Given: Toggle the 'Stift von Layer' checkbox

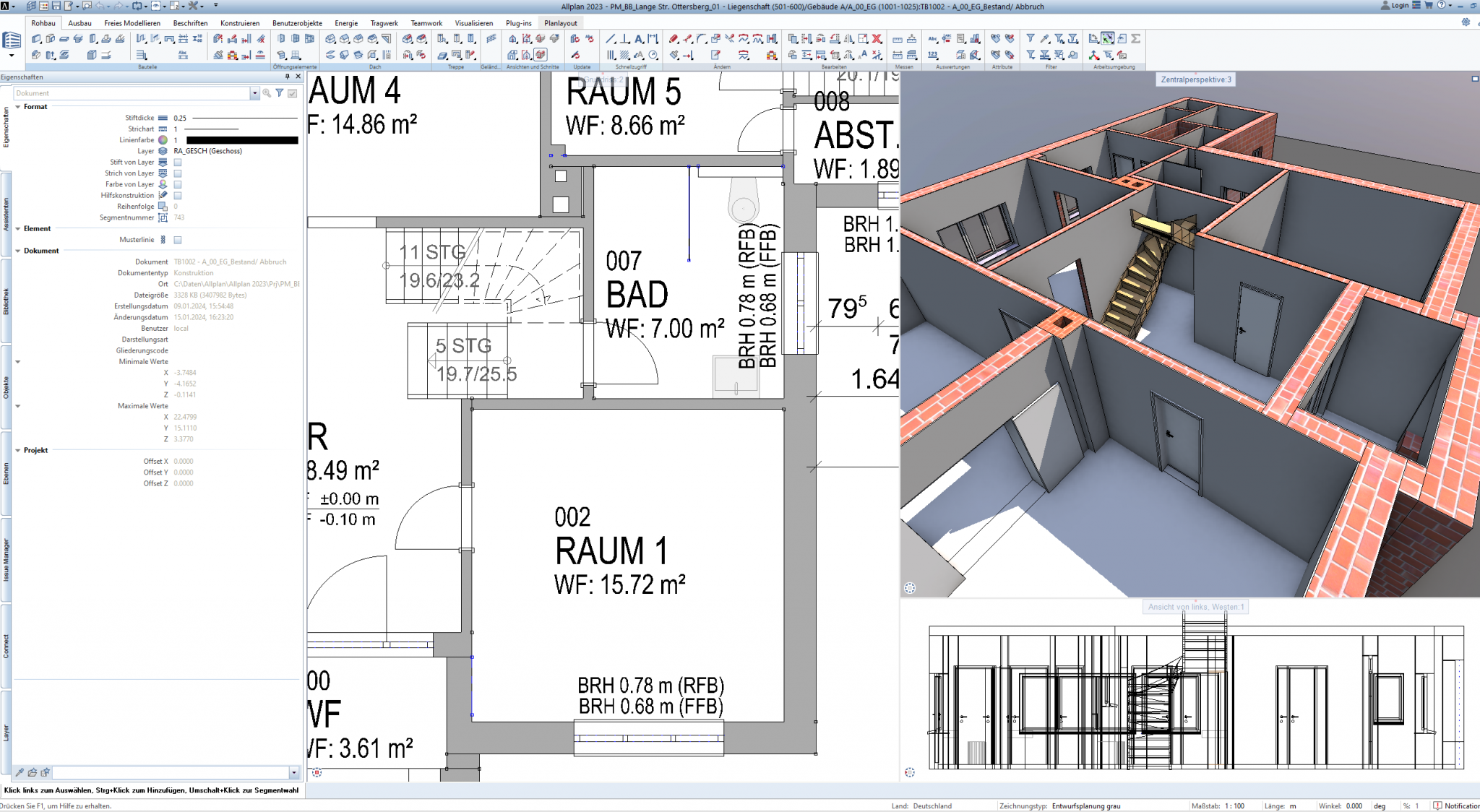Looking at the screenshot, I should coord(178,163).
